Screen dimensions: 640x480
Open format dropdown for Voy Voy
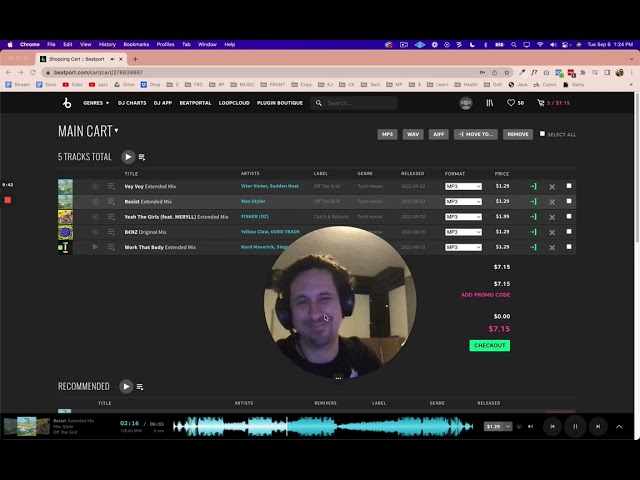(463, 186)
